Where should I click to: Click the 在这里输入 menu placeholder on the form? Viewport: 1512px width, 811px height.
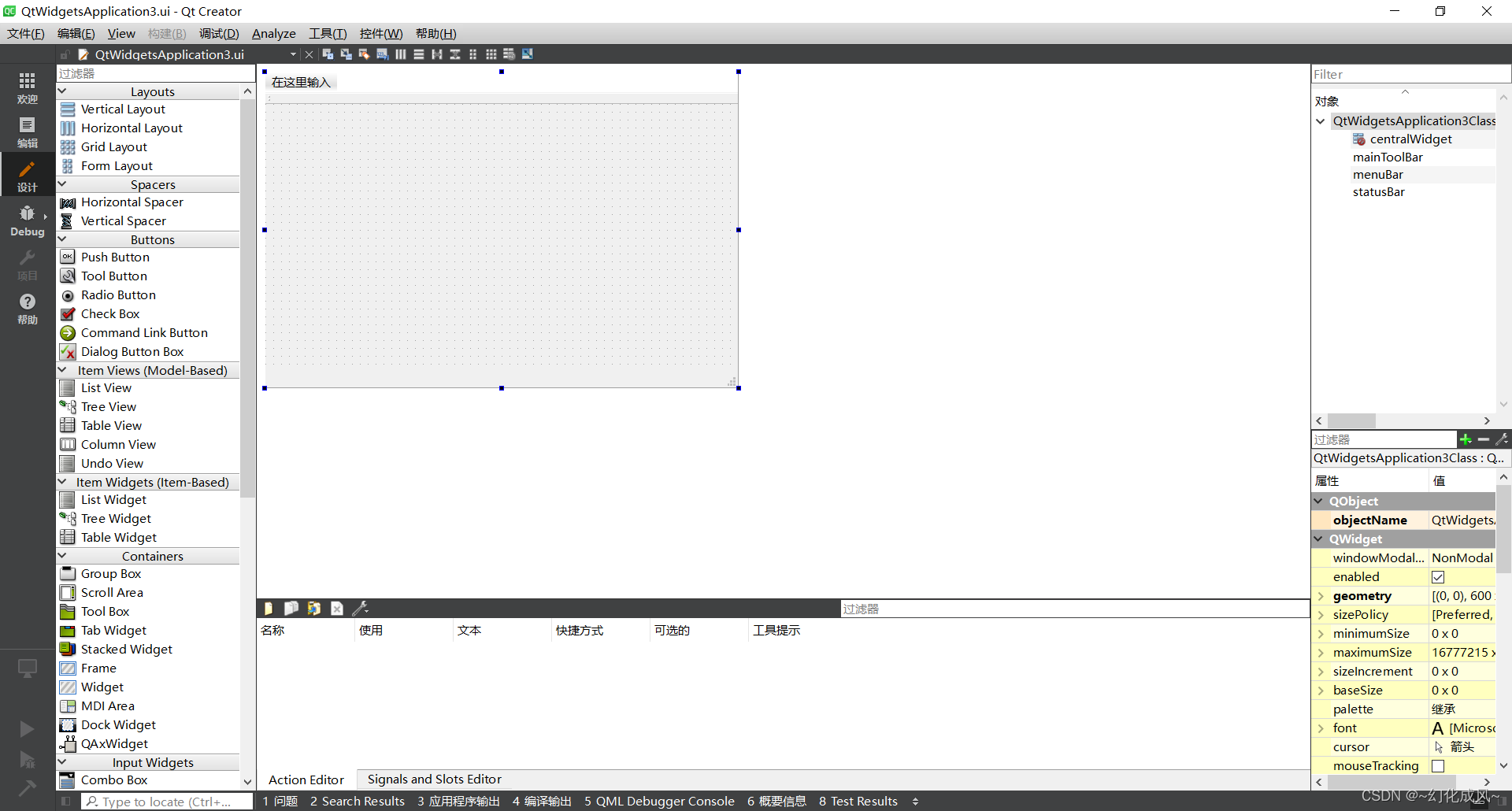pos(301,82)
